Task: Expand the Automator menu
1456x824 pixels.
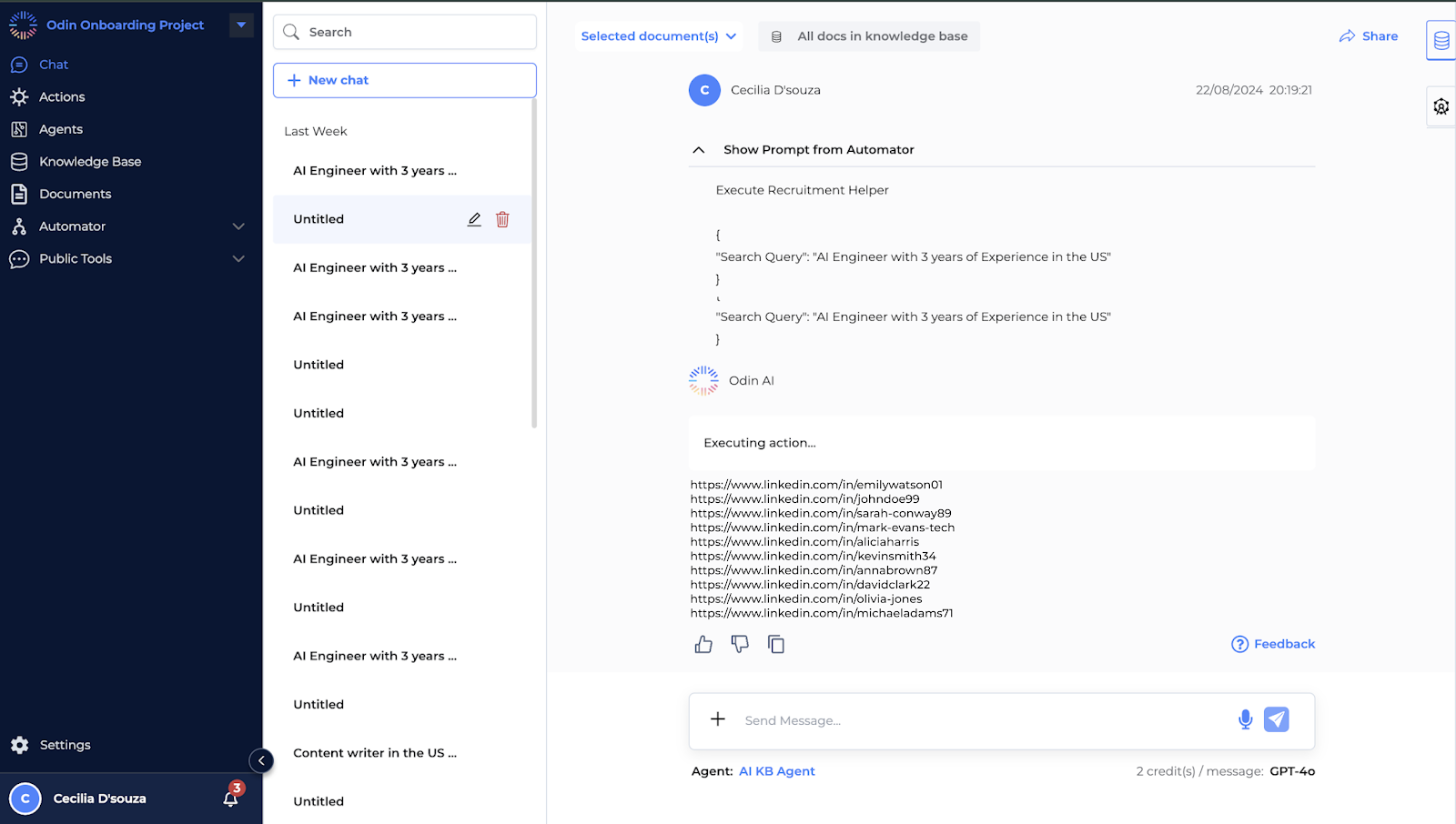Action: click(x=238, y=226)
